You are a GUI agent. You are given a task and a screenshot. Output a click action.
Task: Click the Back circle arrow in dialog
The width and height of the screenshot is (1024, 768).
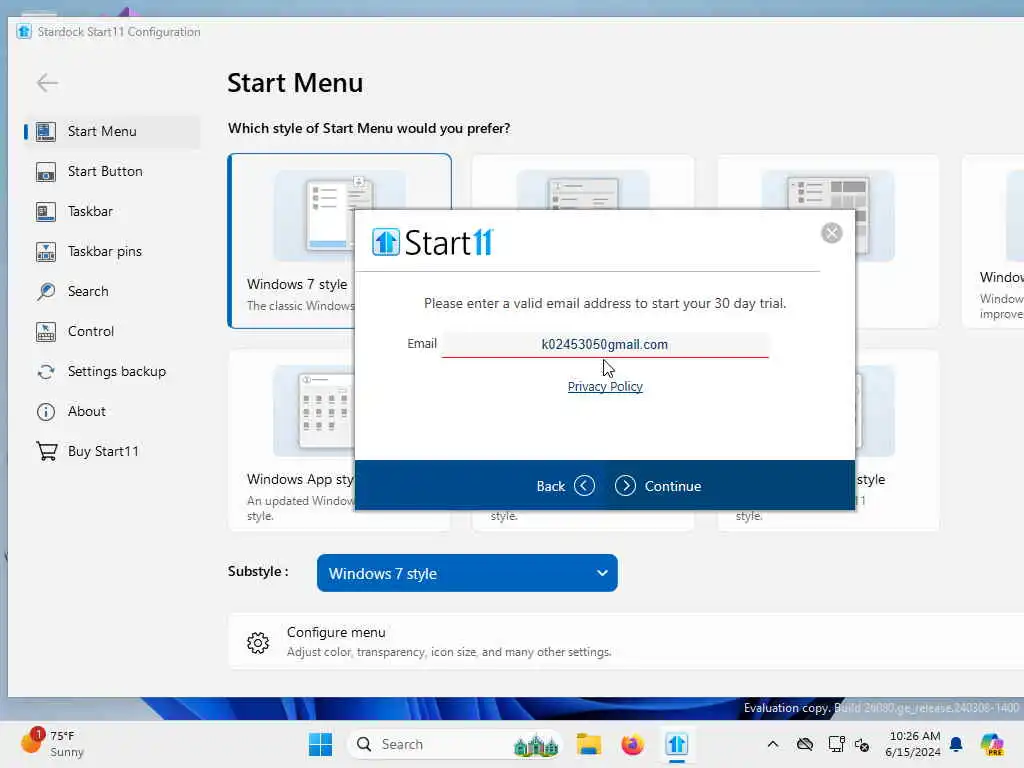(x=584, y=486)
